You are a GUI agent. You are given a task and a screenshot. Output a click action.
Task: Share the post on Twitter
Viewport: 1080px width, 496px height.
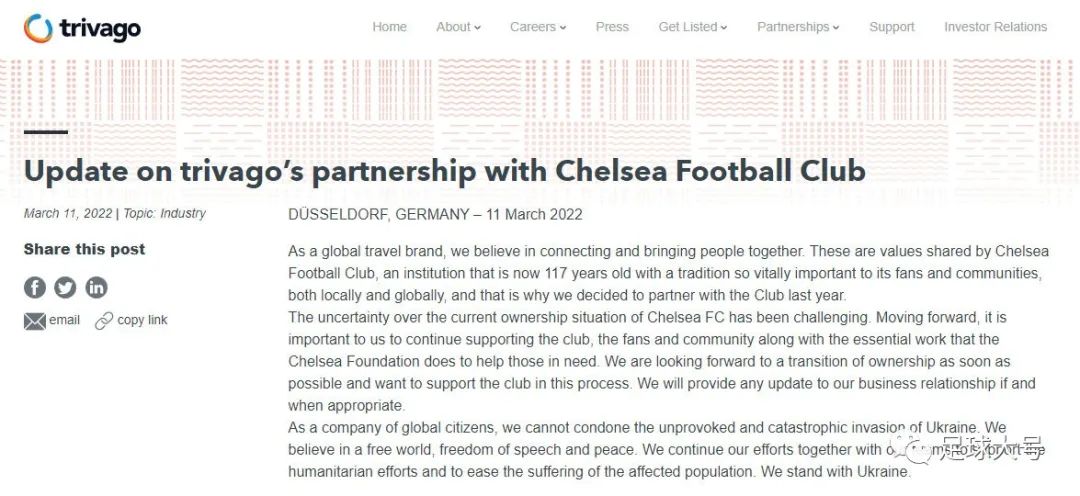tap(65, 288)
